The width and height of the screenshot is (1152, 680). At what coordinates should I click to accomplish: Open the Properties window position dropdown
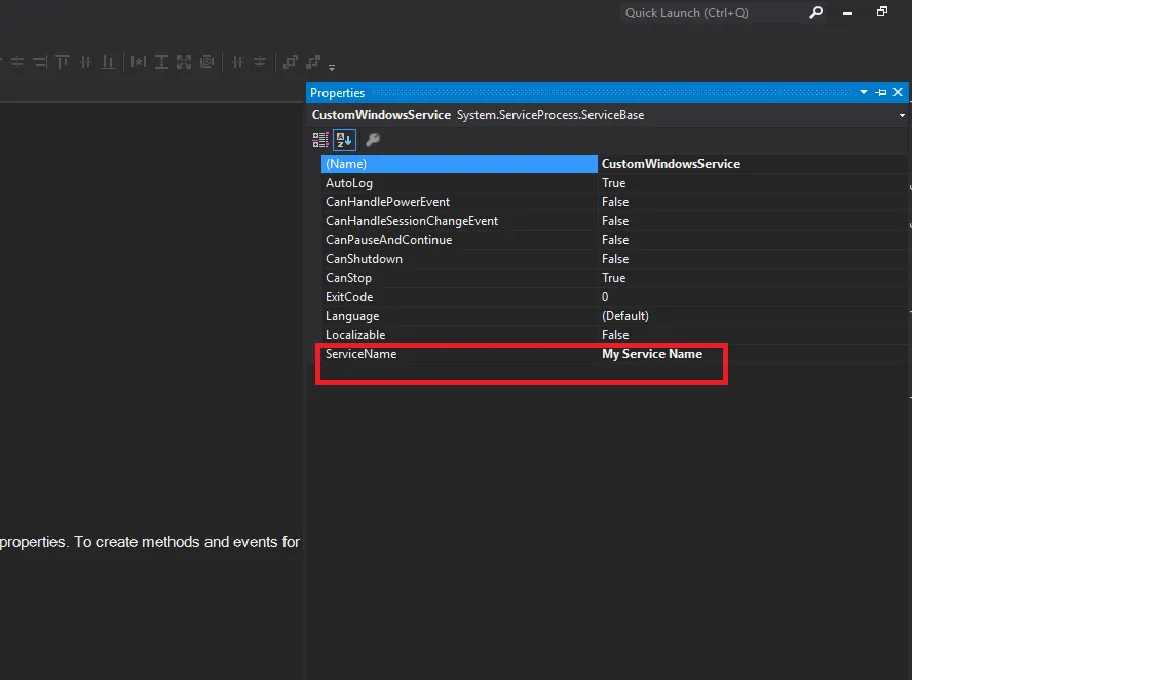864,93
